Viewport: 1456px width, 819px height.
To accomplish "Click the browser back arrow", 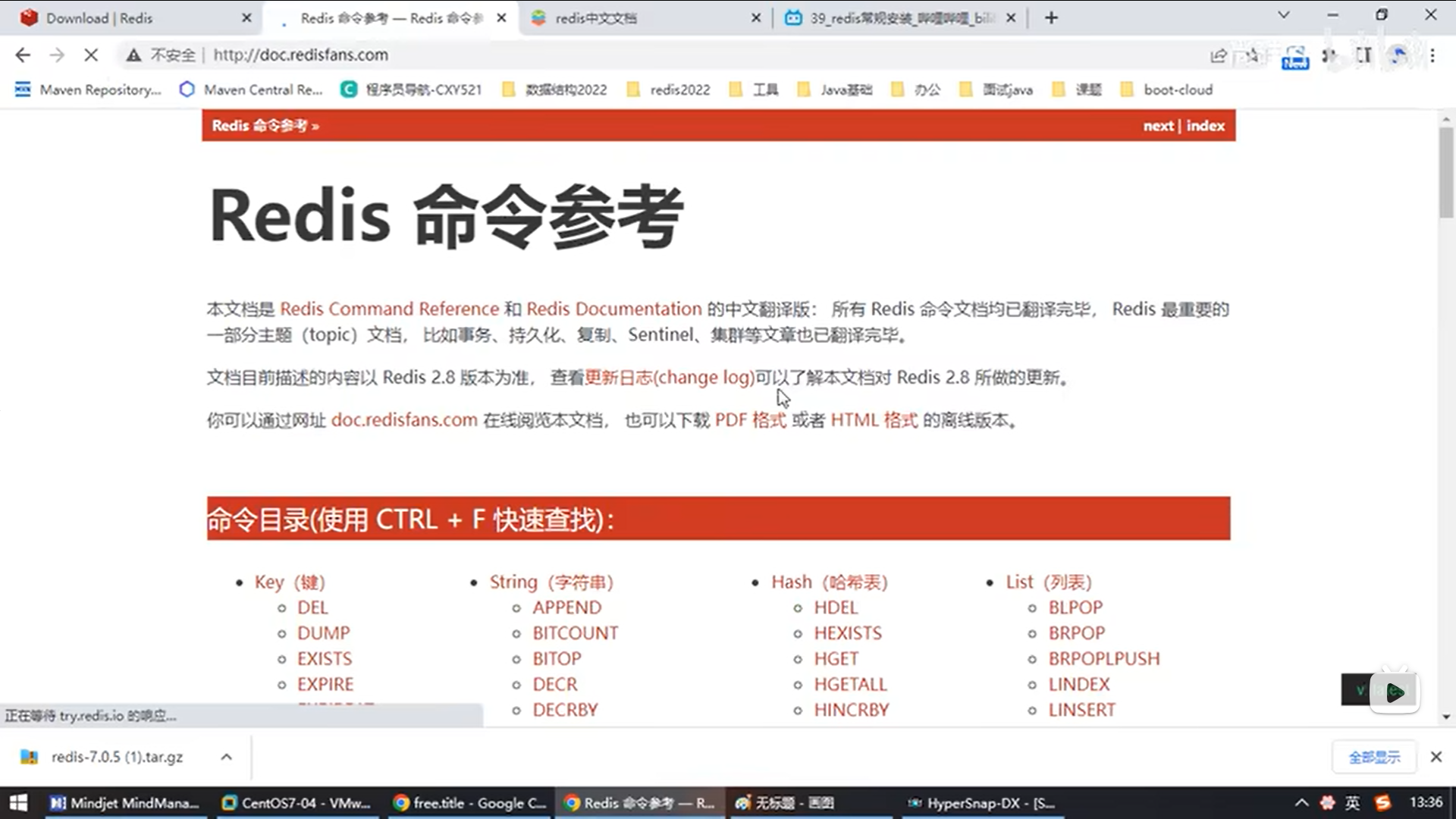I will 23,55.
